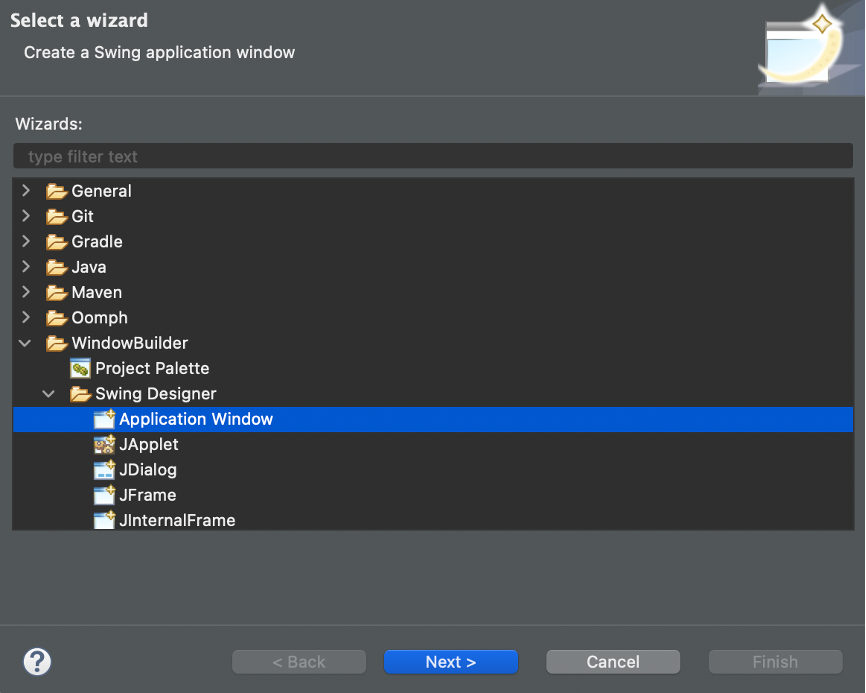
Task: Select the Oomph tree row label
Action: point(99,318)
